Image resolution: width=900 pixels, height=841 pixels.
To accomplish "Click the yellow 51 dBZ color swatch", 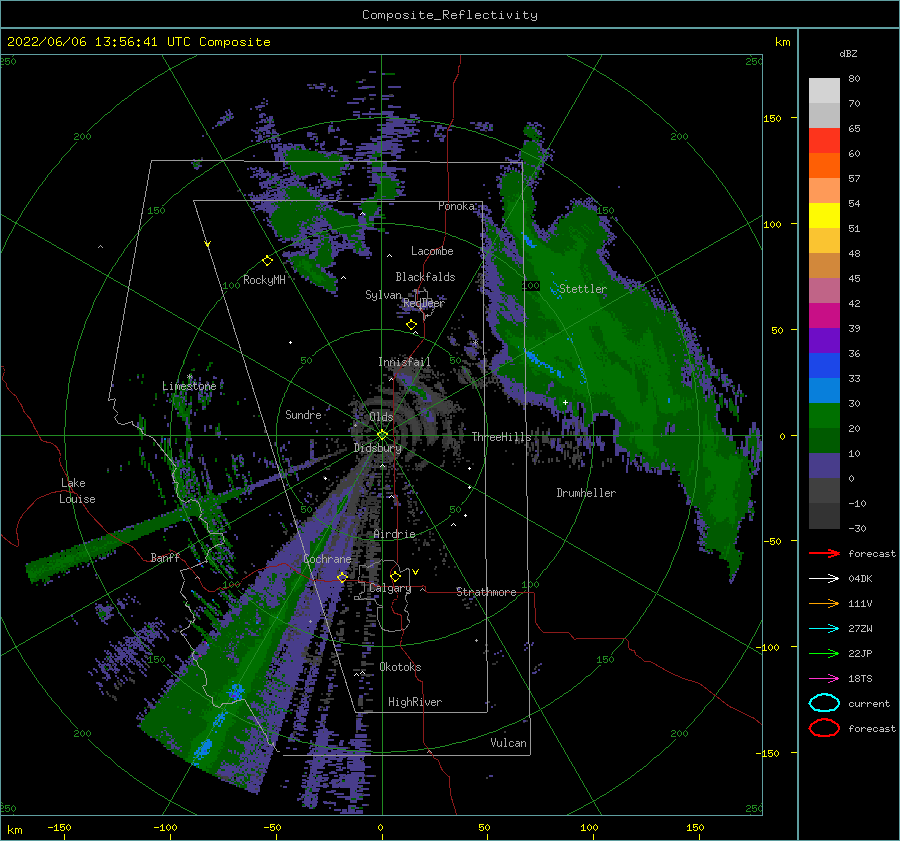I will click(x=824, y=215).
